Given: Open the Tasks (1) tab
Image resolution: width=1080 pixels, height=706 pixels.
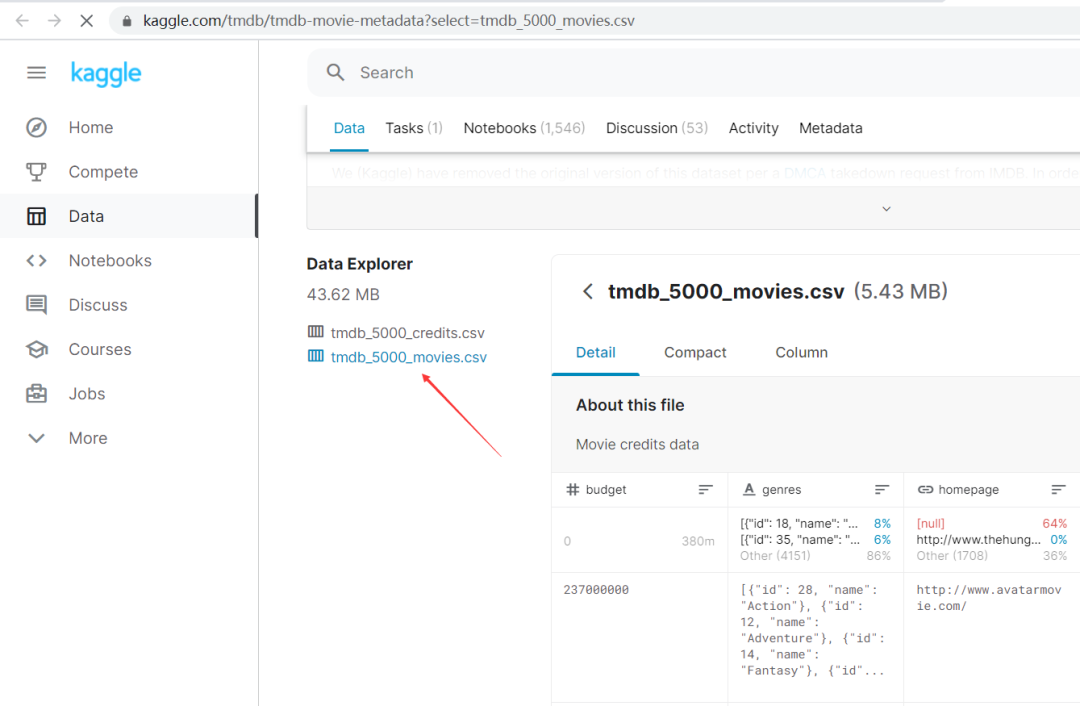Looking at the screenshot, I should [x=414, y=128].
